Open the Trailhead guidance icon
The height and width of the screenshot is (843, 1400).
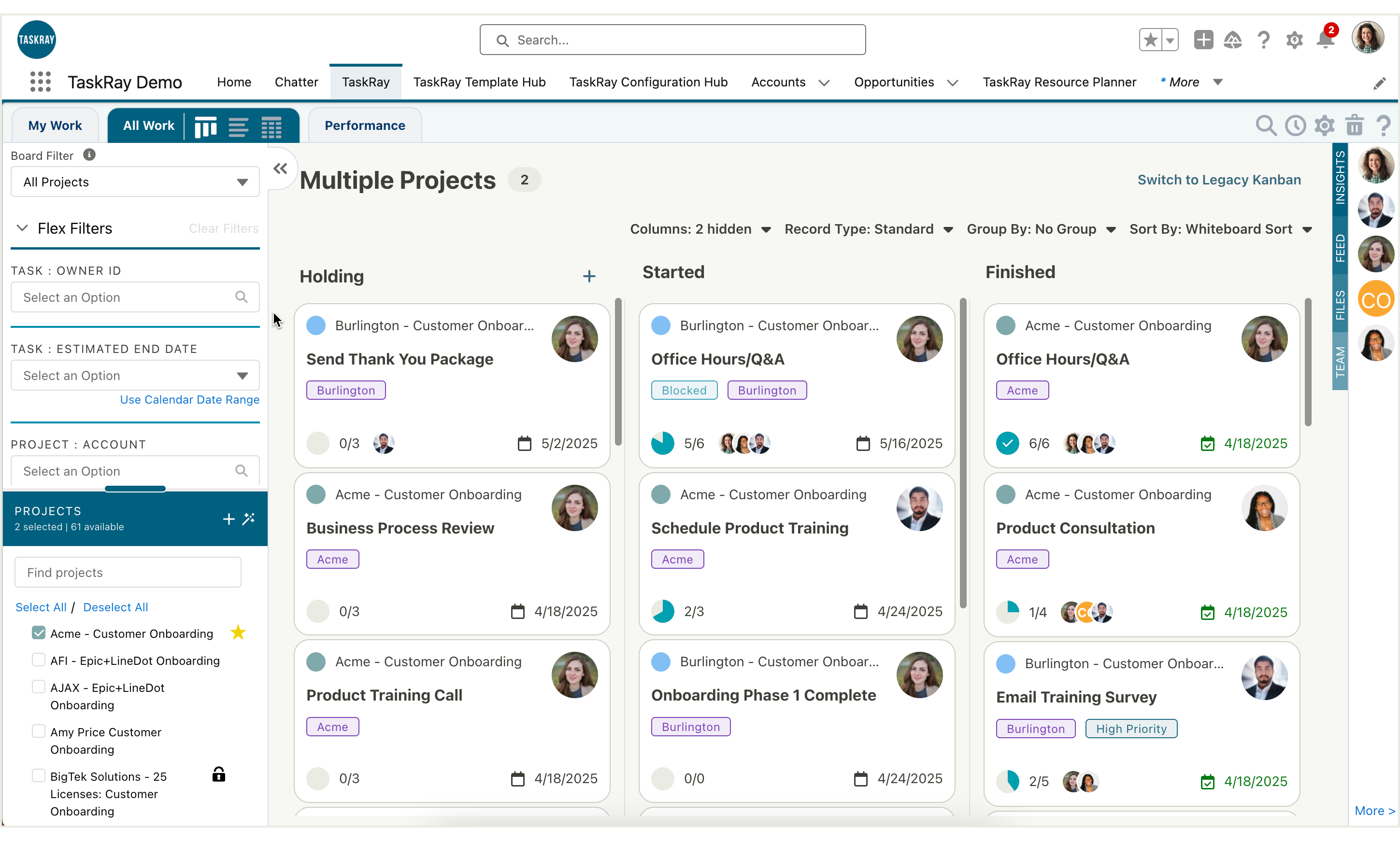coord(1232,40)
